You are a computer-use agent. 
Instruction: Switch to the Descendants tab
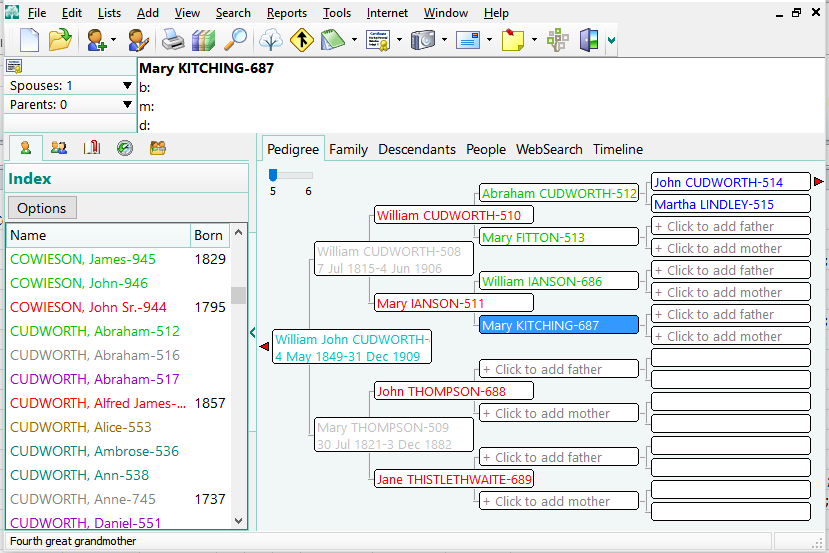pyautogui.click(x=417, y=150)
